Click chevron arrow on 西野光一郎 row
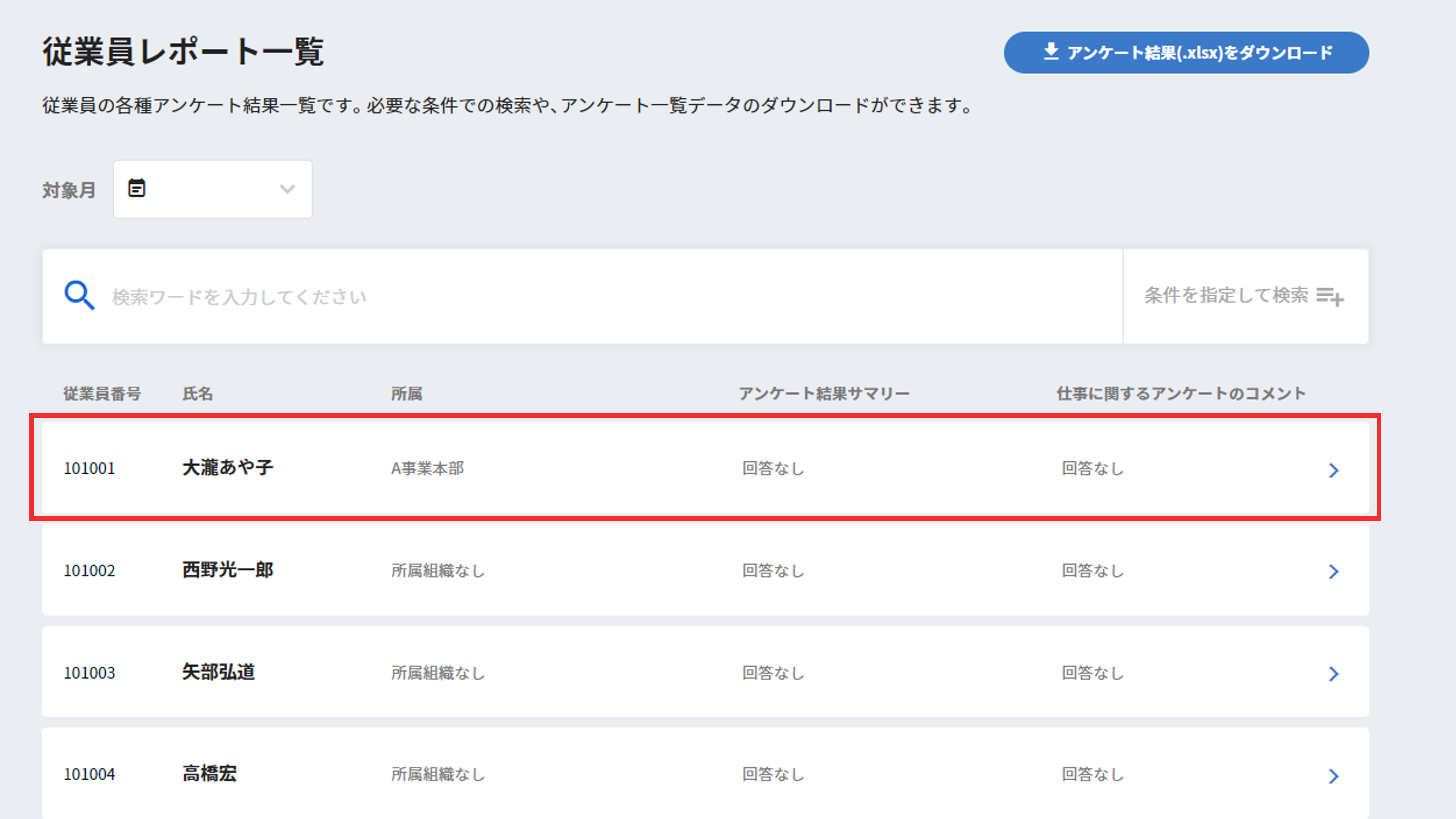 tap(1333, 571)
